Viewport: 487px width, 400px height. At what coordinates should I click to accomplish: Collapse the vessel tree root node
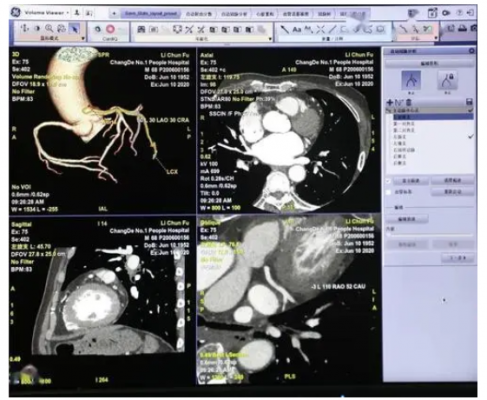click(388, 110)
